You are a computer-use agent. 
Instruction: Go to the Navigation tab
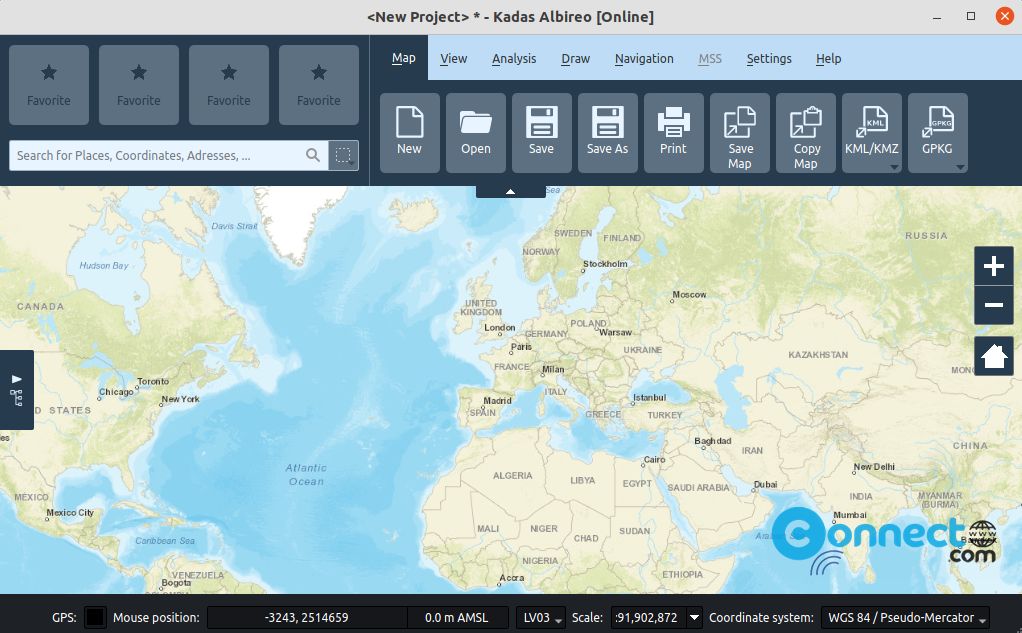pos(644,59)
